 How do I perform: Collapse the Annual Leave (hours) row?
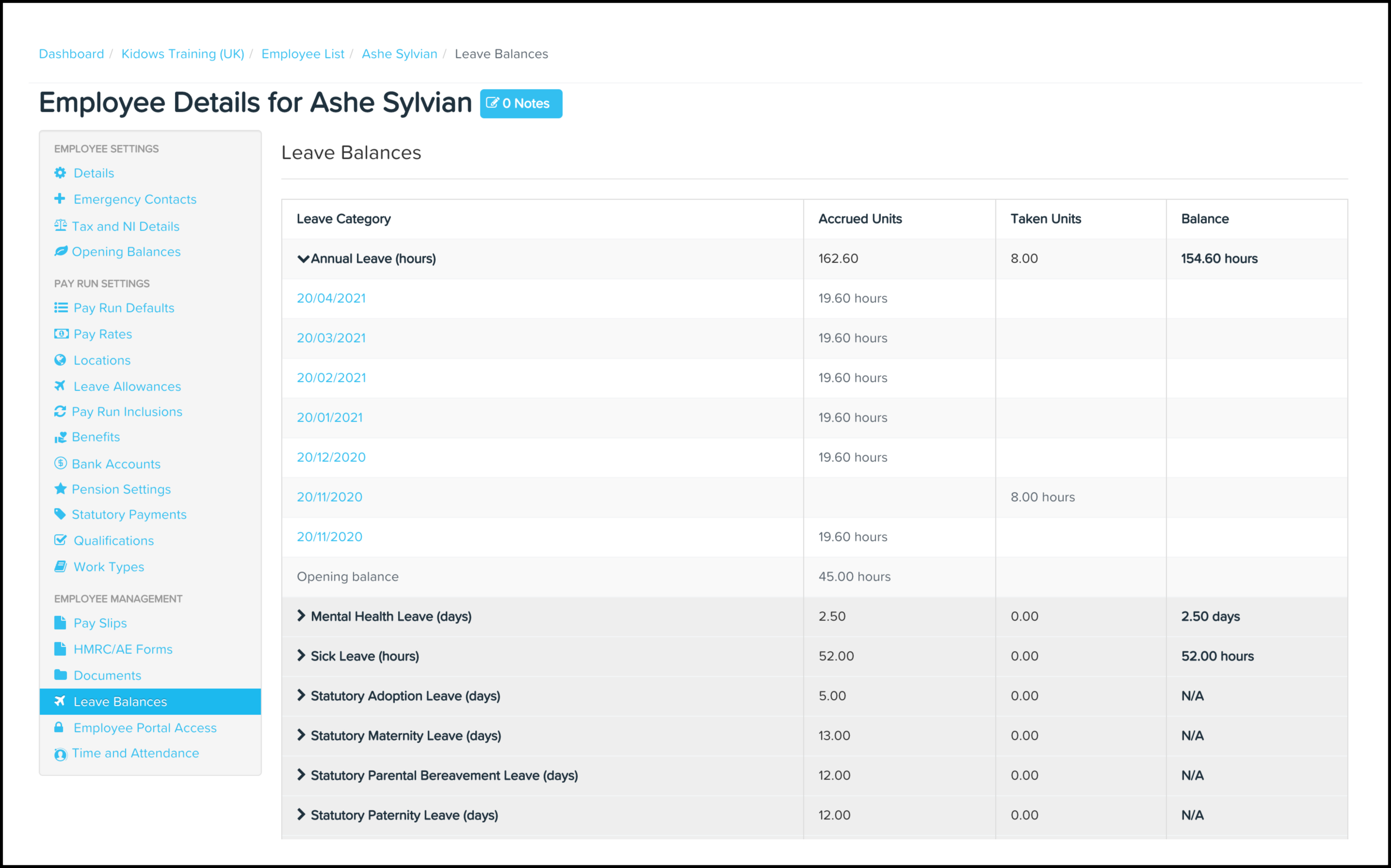point(303,259)
